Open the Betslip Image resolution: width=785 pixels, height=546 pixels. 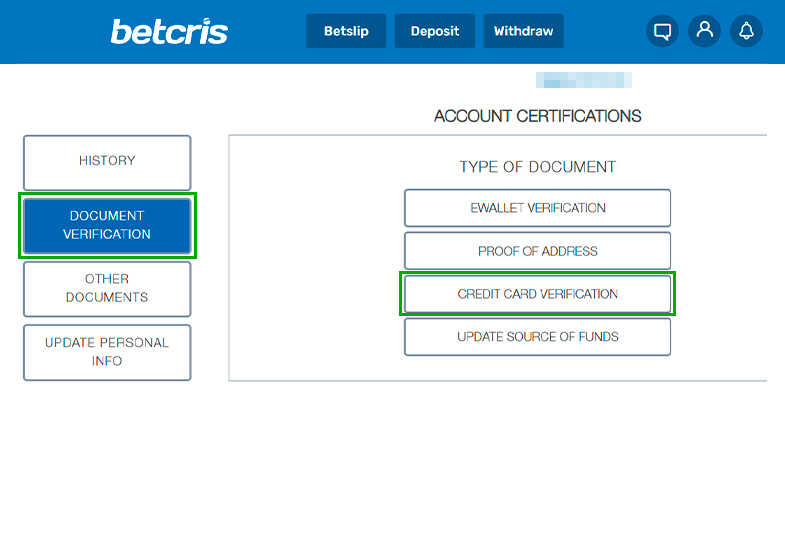click(346, 31)
